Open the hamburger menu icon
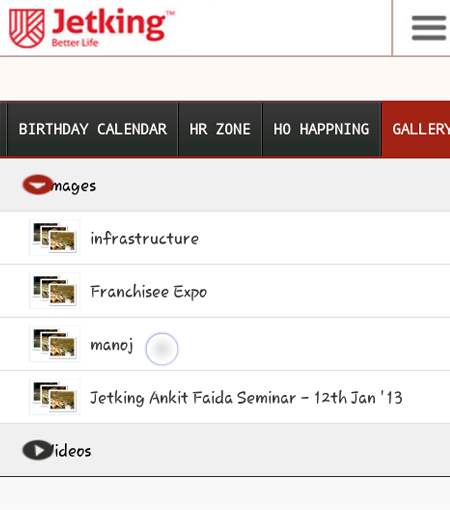Viewport: 450px width, 510px height. click(429, 28)
